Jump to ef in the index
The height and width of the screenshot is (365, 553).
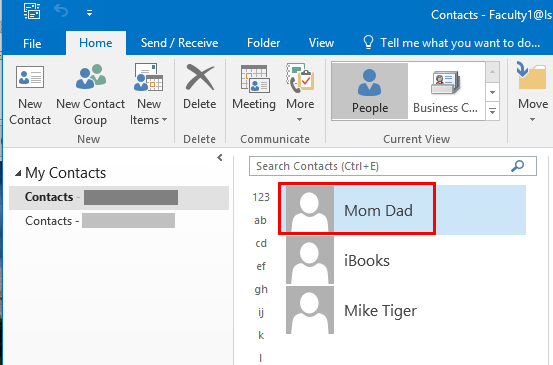261,266
